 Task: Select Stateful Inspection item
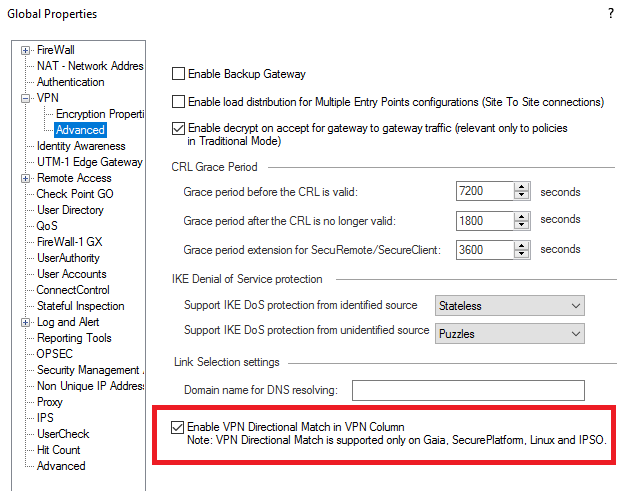click(81, 306)
